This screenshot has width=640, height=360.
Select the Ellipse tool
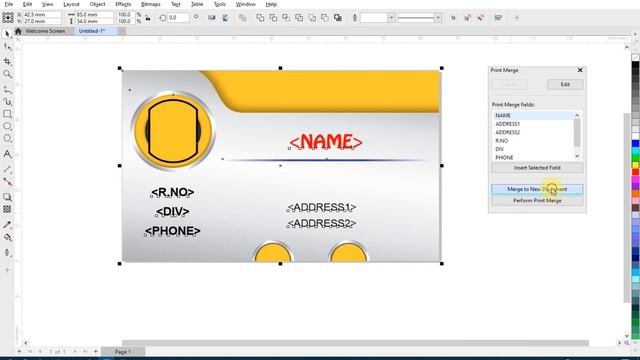click(7, 126)
